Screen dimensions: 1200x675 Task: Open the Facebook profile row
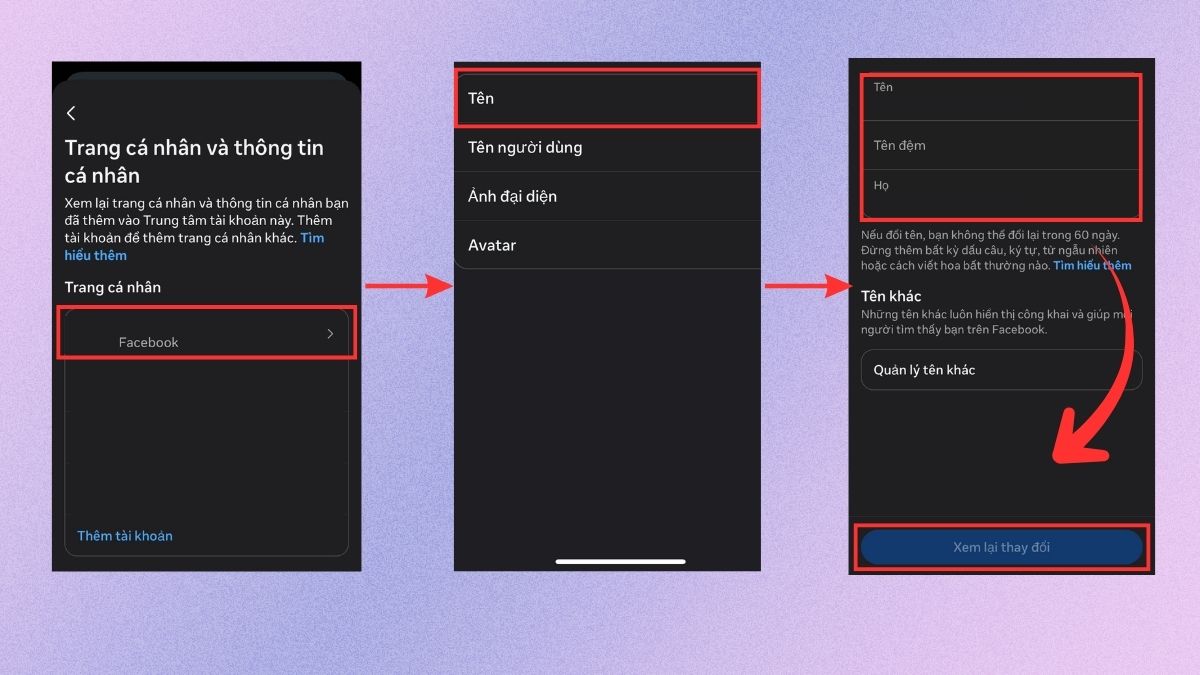(x=207, y=334)
